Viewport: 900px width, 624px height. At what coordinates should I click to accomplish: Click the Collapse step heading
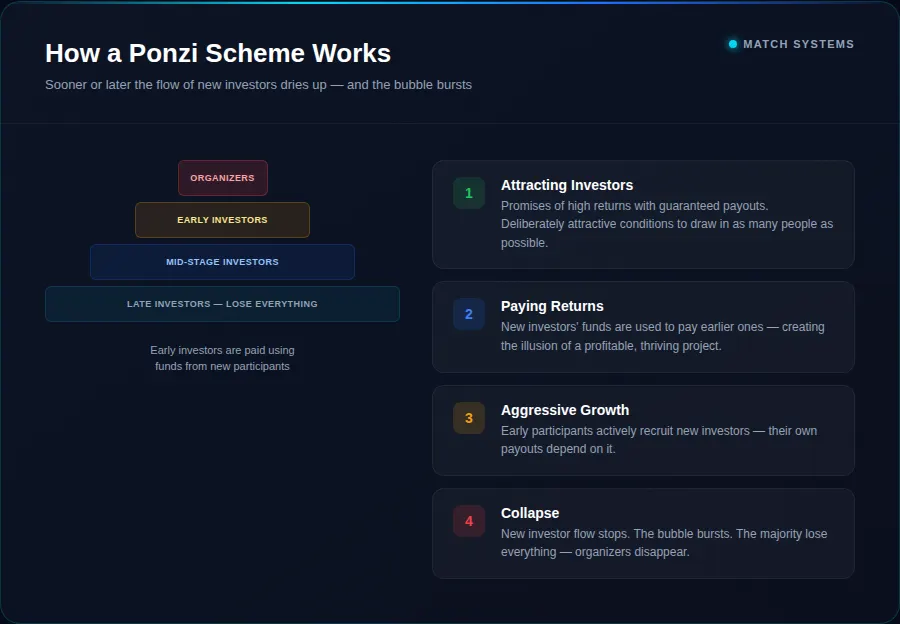click(x=530, y=513)
